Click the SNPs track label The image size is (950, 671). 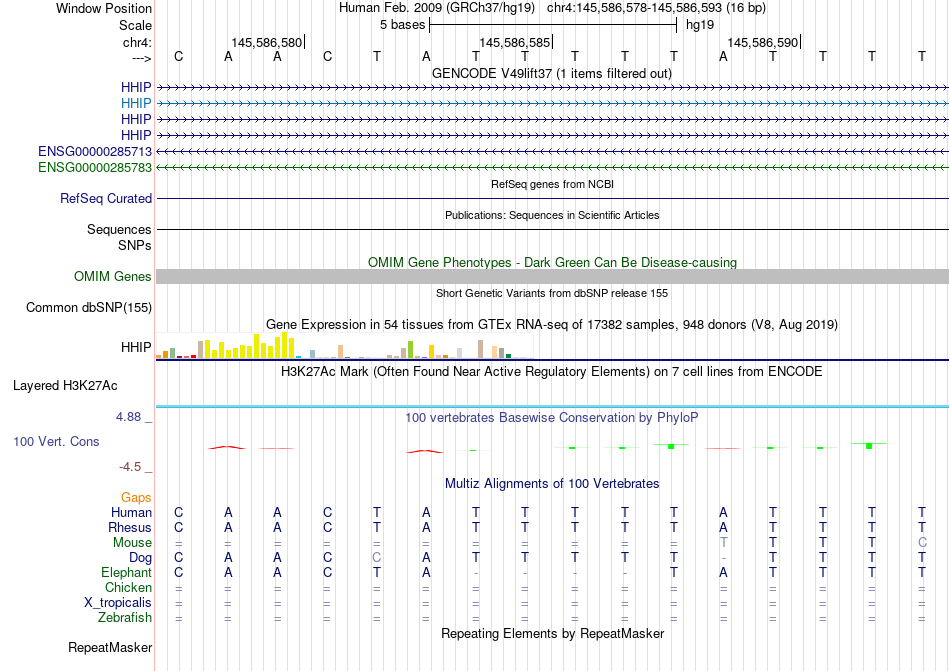click(x=135, y=245)
